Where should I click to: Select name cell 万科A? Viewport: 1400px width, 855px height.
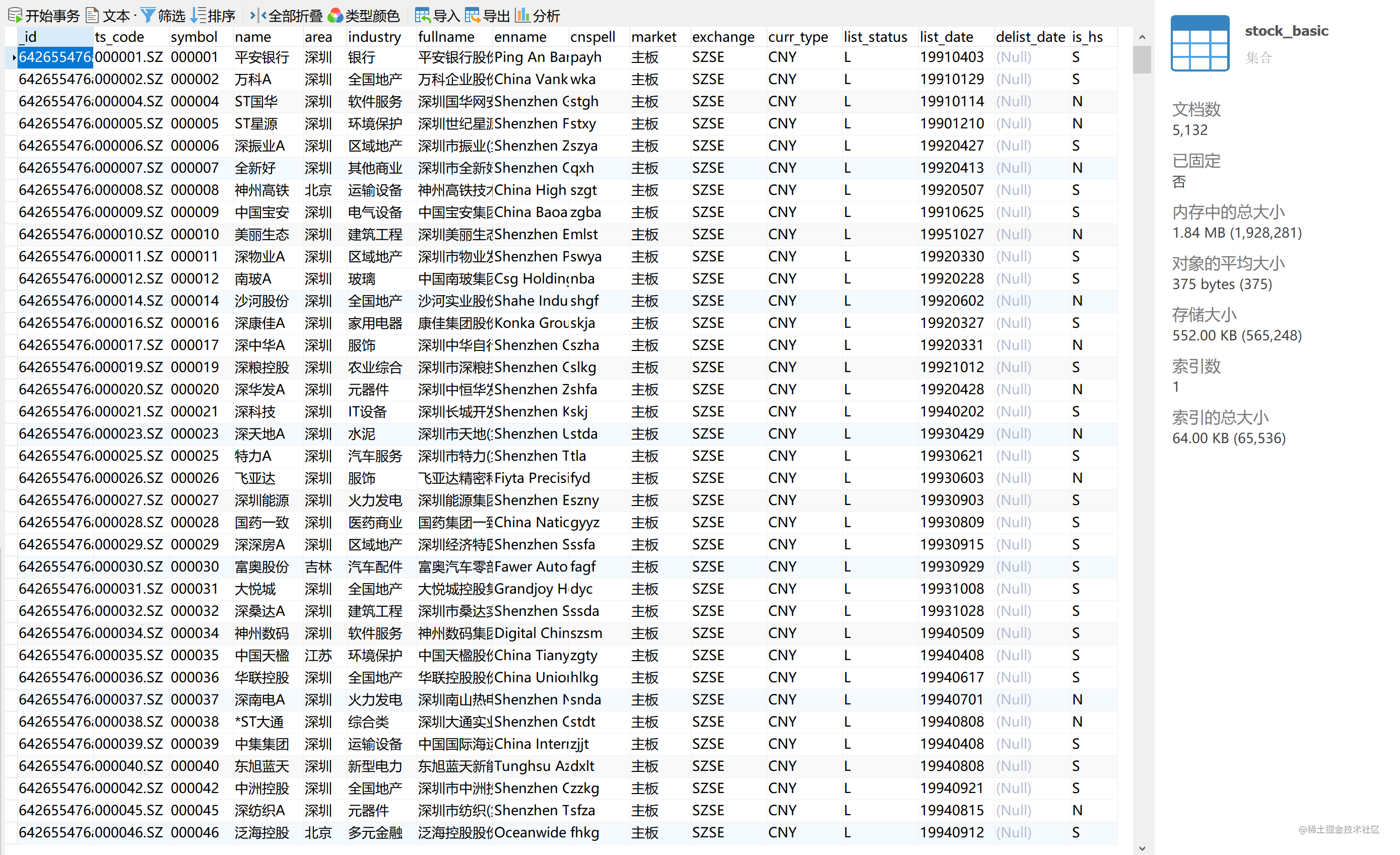coord(253,80)
